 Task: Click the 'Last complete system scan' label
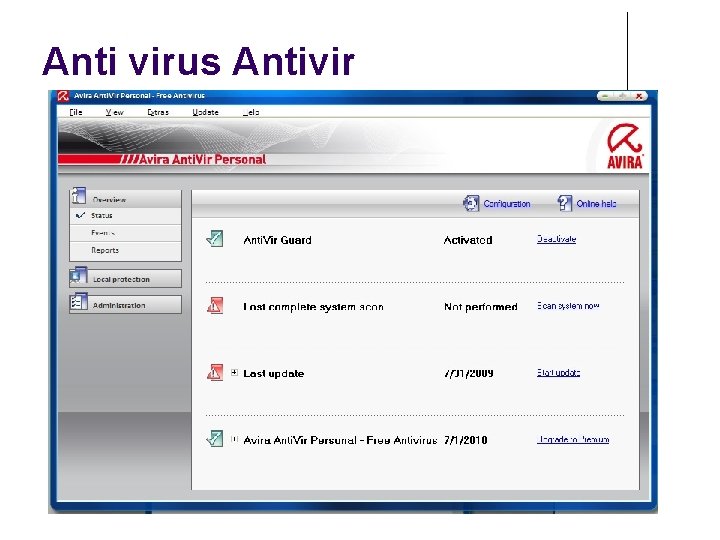click(x=313, y=307)
